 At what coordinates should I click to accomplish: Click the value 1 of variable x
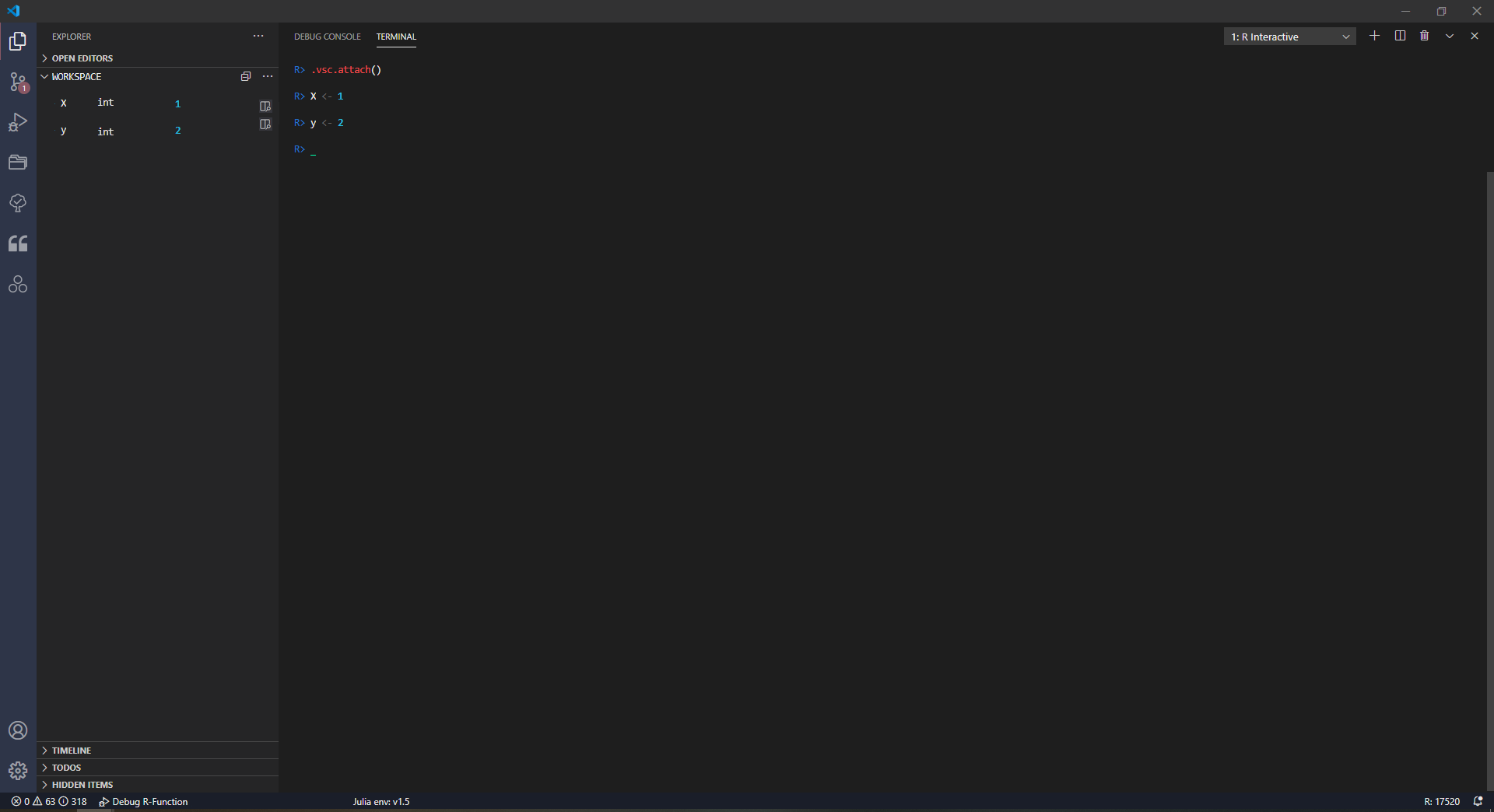[177, 103]
